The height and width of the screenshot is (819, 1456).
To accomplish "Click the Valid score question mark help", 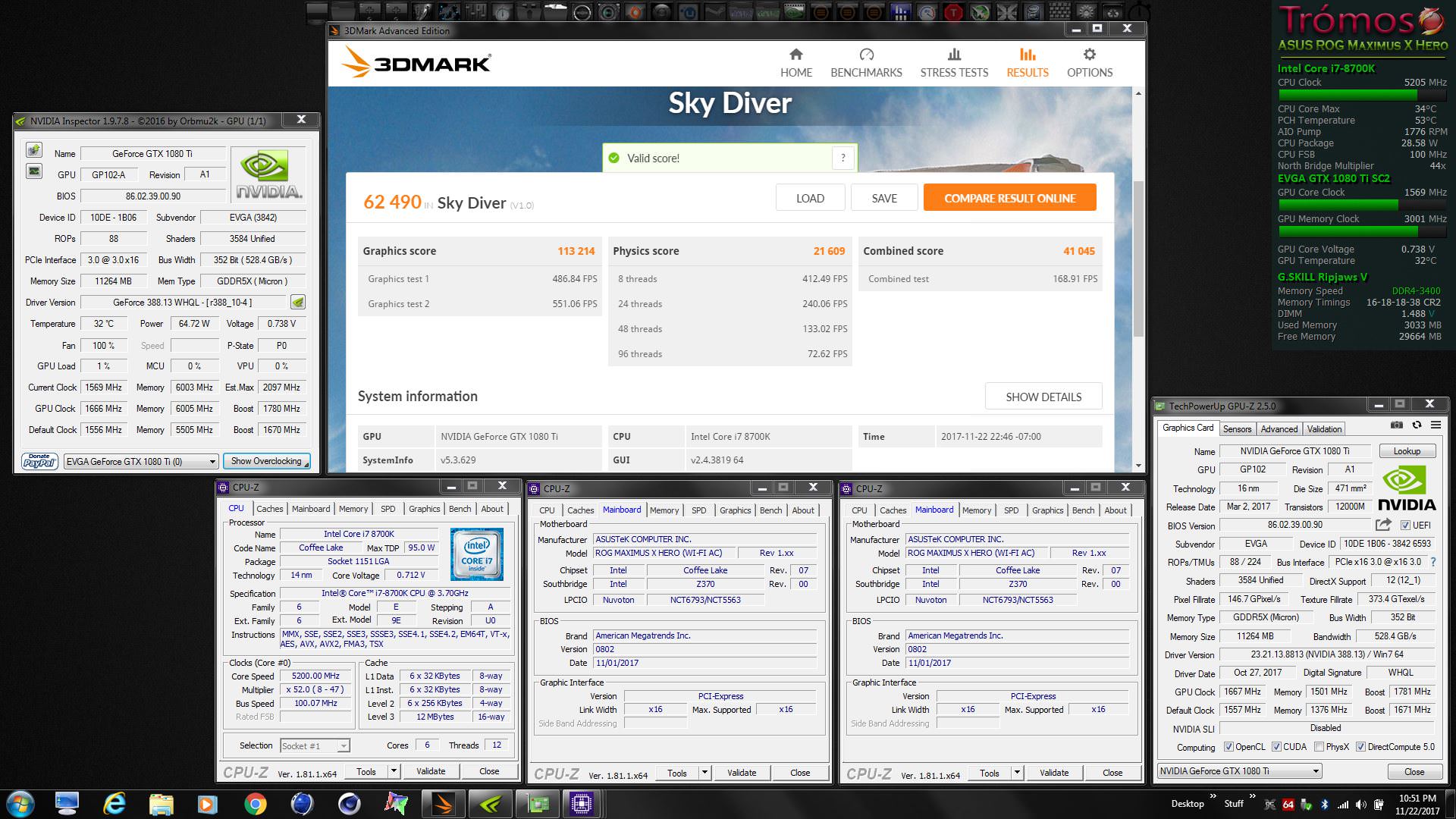I will coord(843,158).
